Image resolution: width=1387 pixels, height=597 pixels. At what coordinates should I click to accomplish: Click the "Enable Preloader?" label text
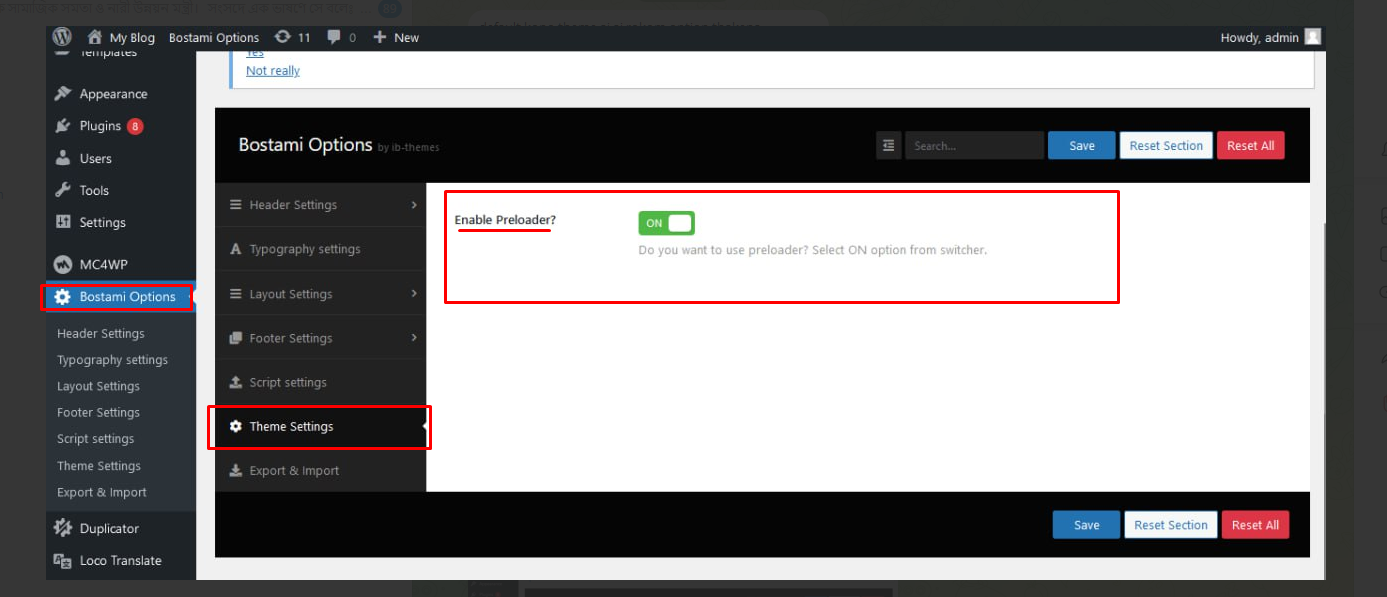(x=505, y=220)
